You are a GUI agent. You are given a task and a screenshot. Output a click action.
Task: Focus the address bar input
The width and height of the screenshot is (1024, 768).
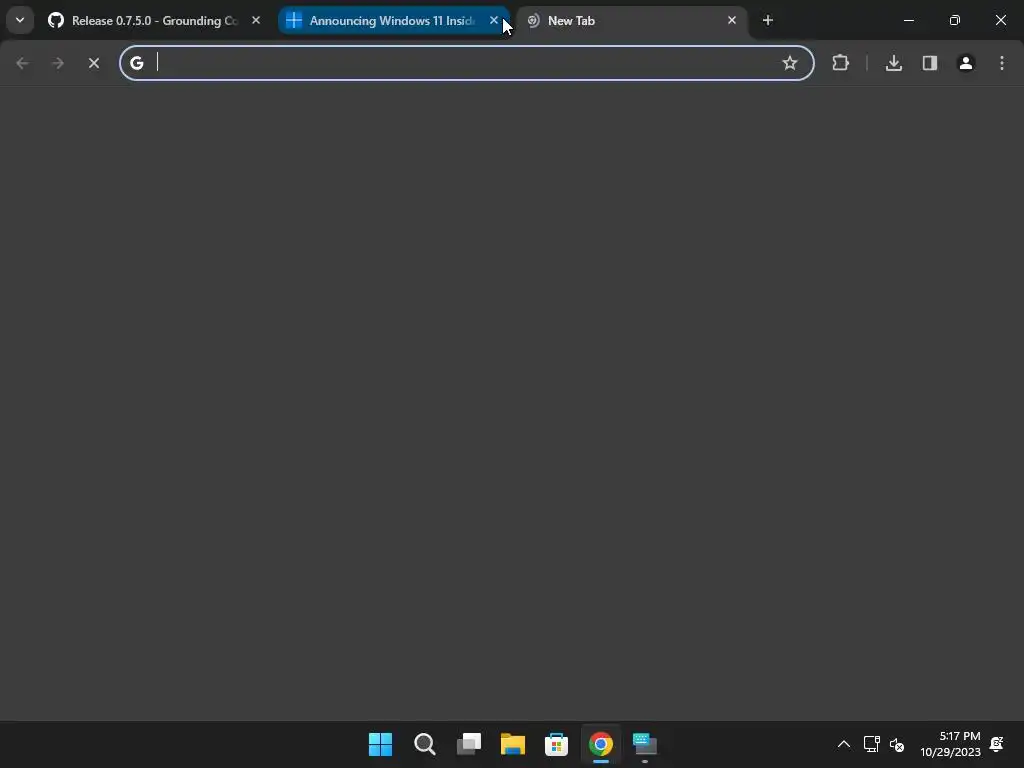(466, 63)
